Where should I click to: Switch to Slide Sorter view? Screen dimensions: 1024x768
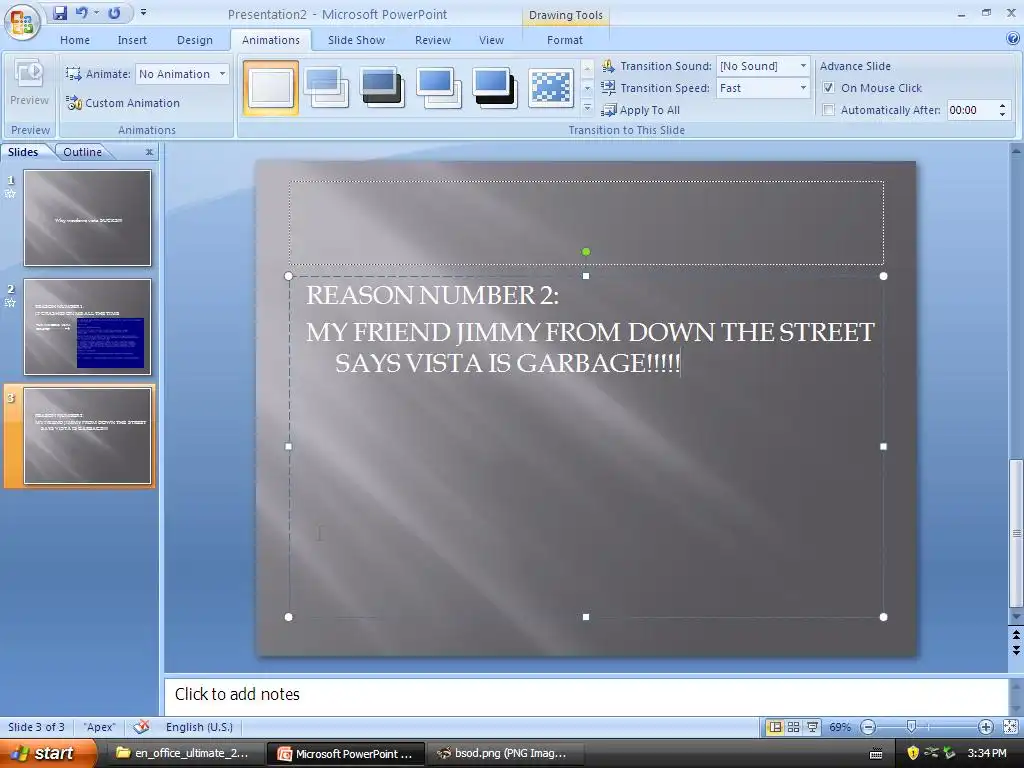pos(793,727)
